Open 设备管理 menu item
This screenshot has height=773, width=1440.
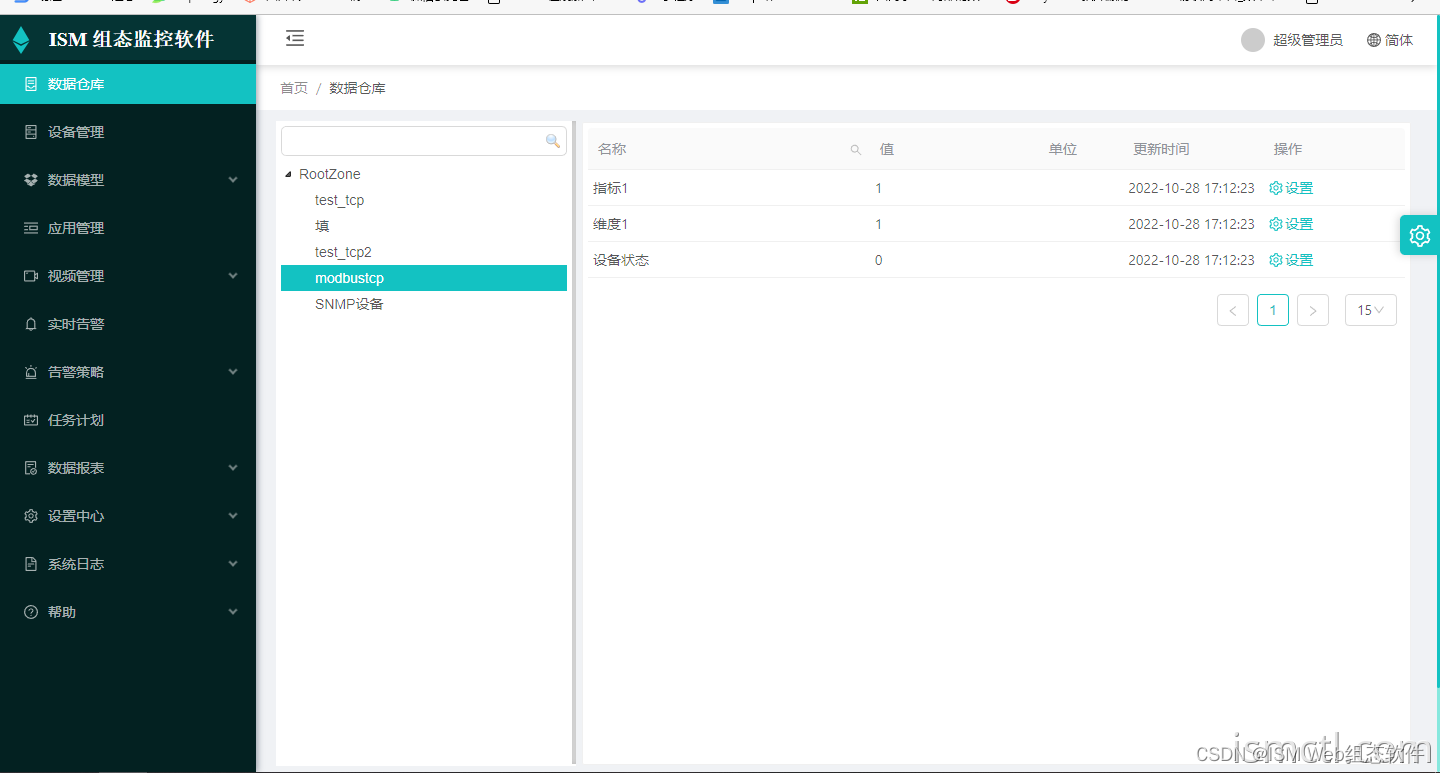(x=128, y=132)
